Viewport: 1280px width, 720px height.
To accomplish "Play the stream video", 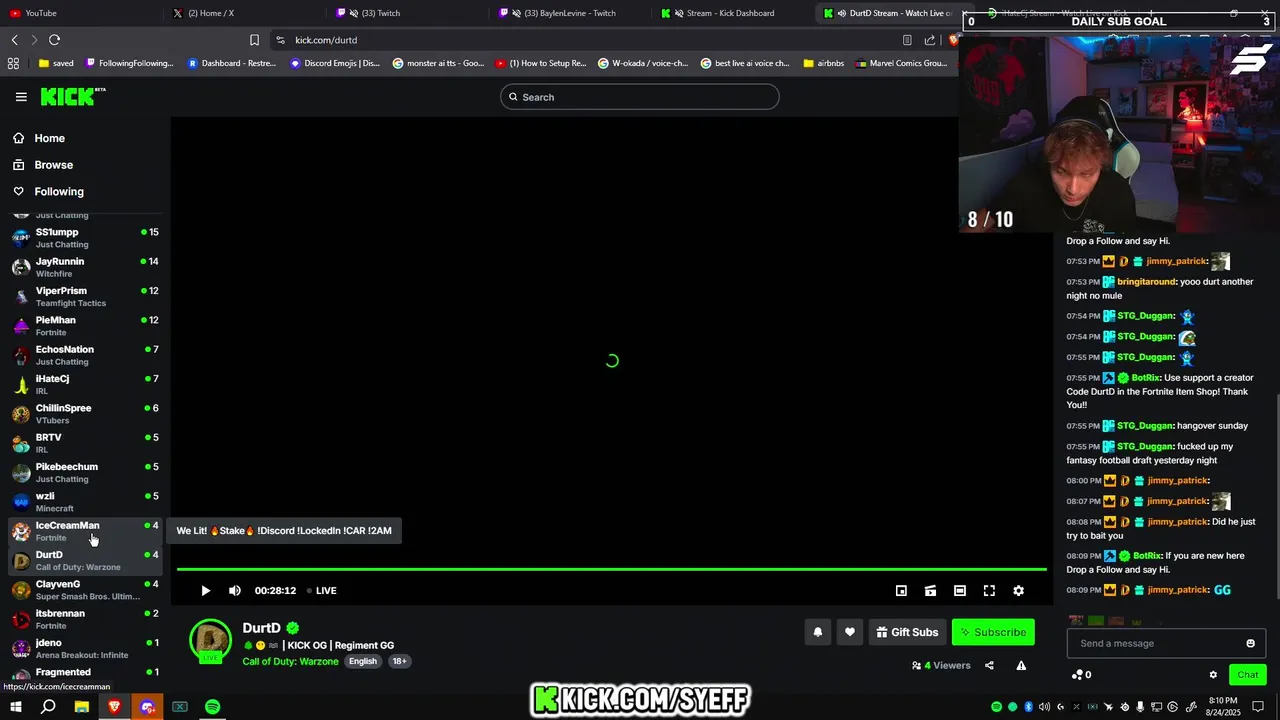I will (x=205, y=591).
